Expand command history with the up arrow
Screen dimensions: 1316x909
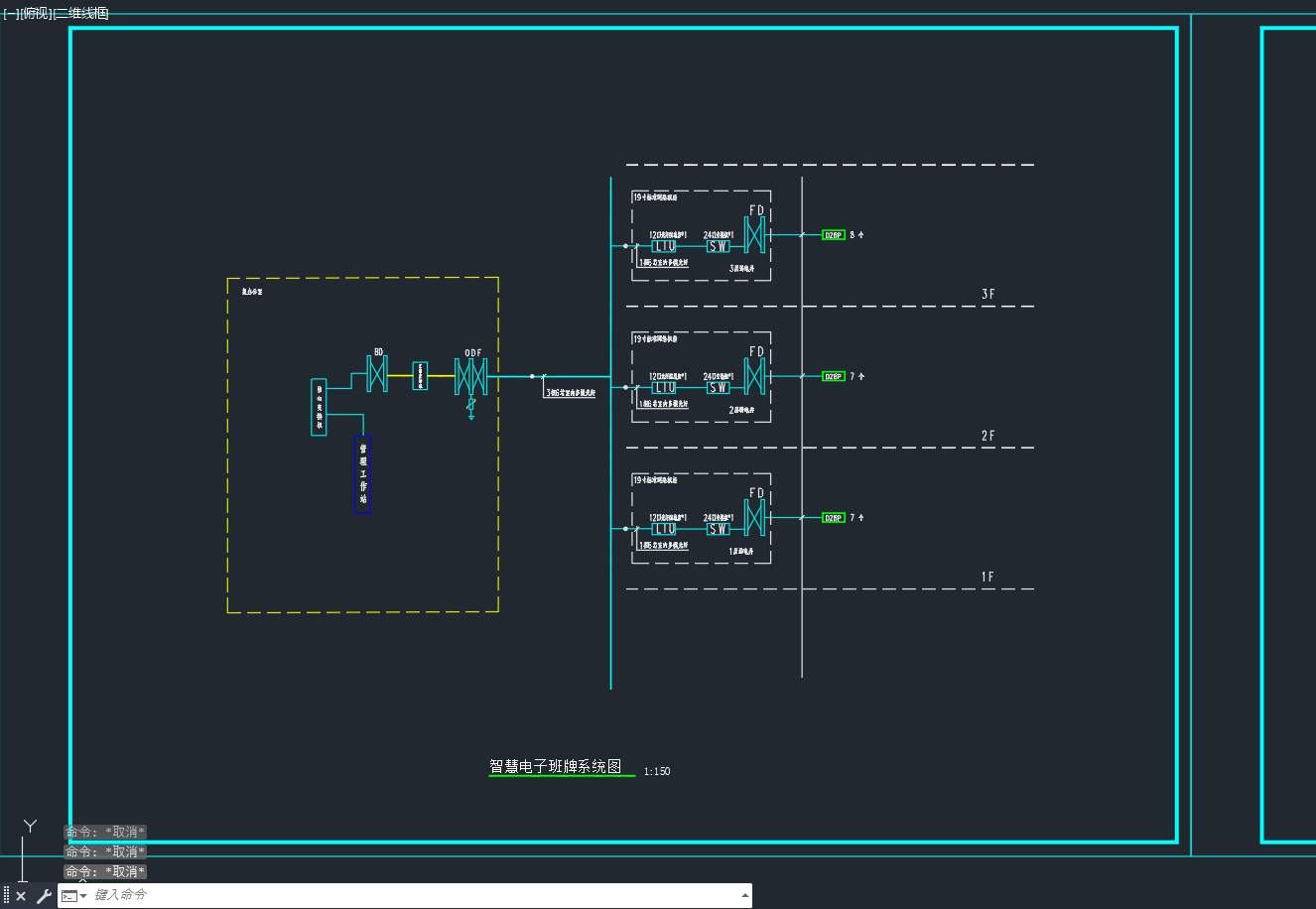click(745, 896)
